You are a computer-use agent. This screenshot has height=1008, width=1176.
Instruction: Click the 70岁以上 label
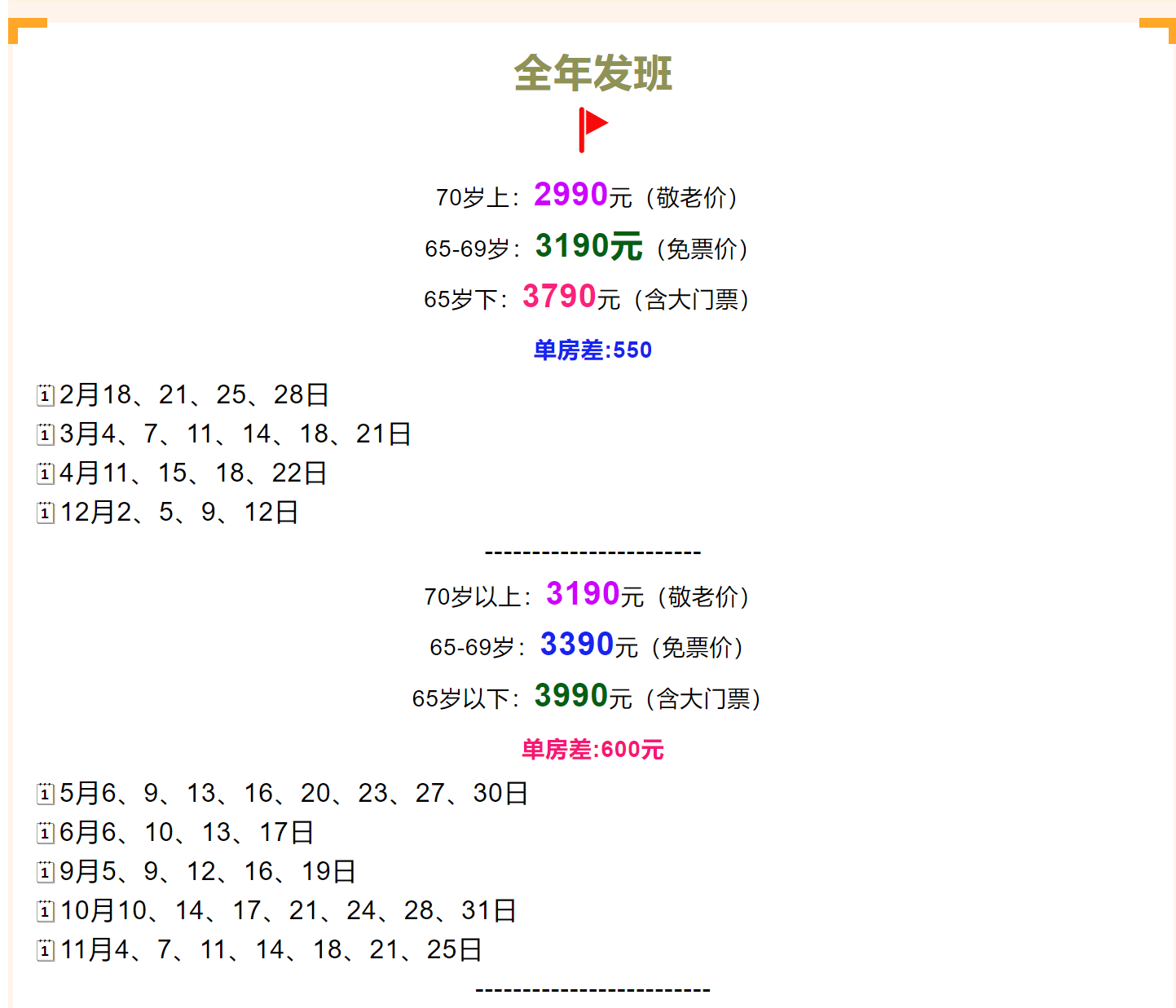click(x=476, y=597)
